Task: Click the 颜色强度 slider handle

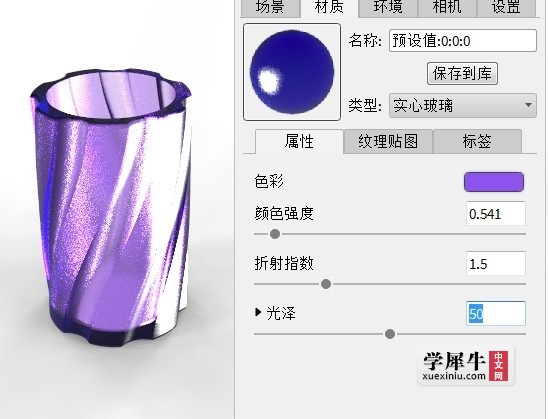Action: (x=275, y=234)
